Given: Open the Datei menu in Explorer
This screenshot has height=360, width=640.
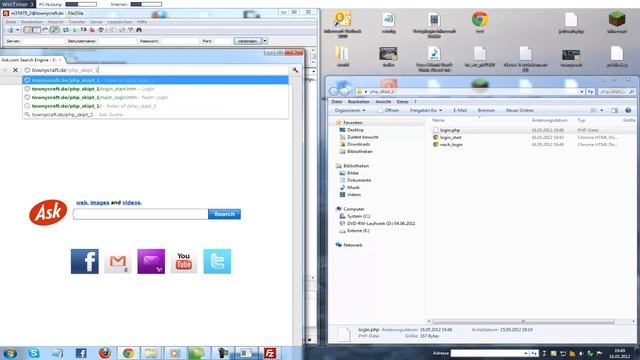Looking at the screenshot, I should coord(337,102).
